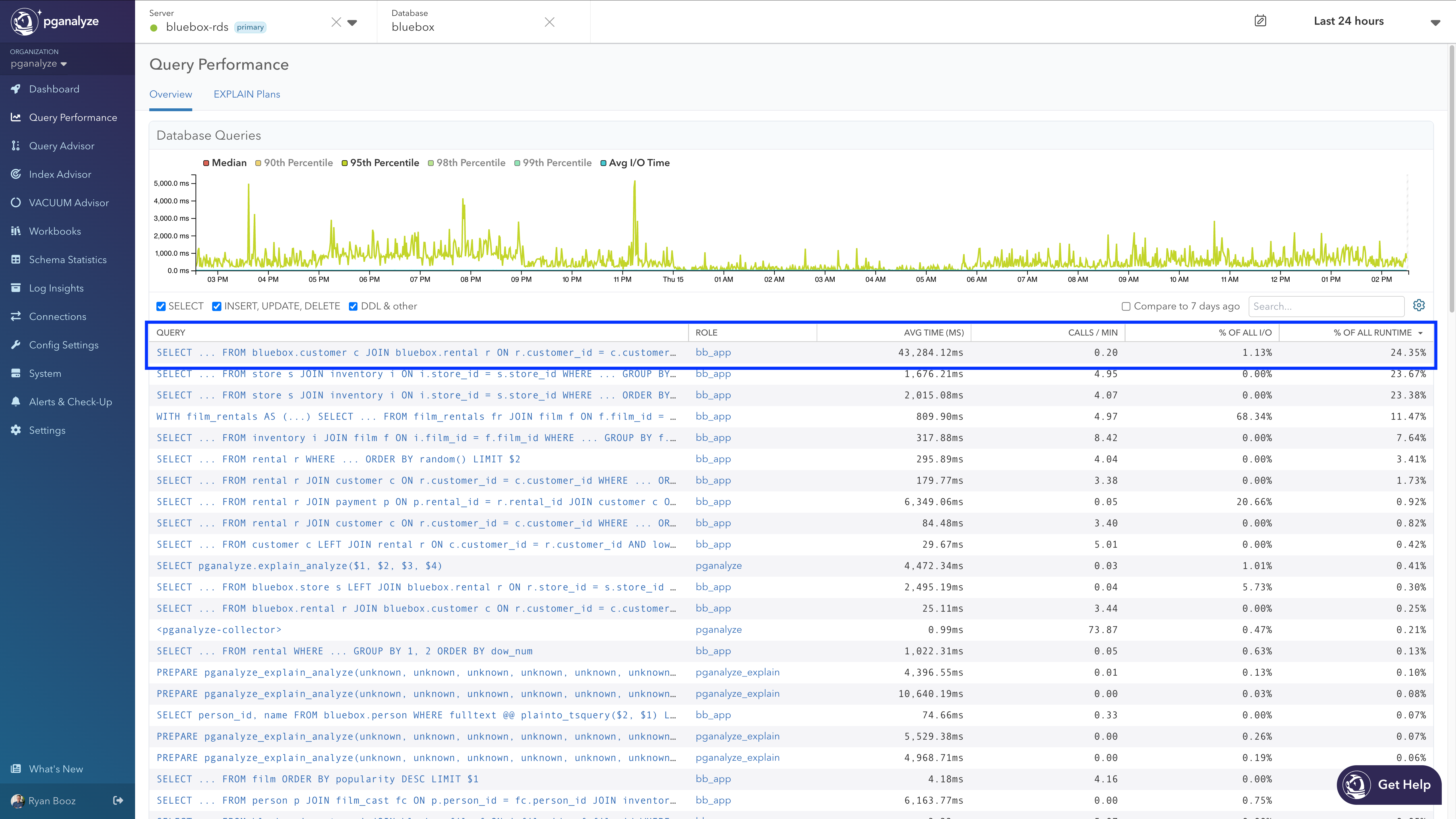1456x819 pixels.
Task: Switch to the EXPLAIN Plans tab
Action: click(247, 94)
